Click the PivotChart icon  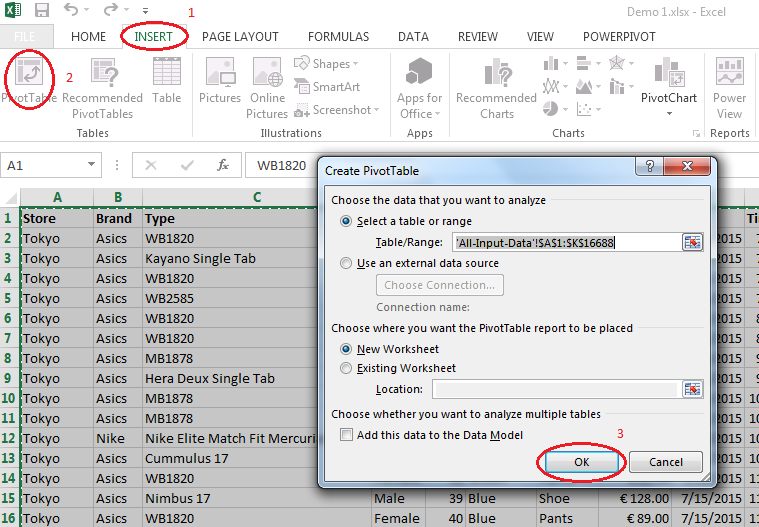(669, 73)
